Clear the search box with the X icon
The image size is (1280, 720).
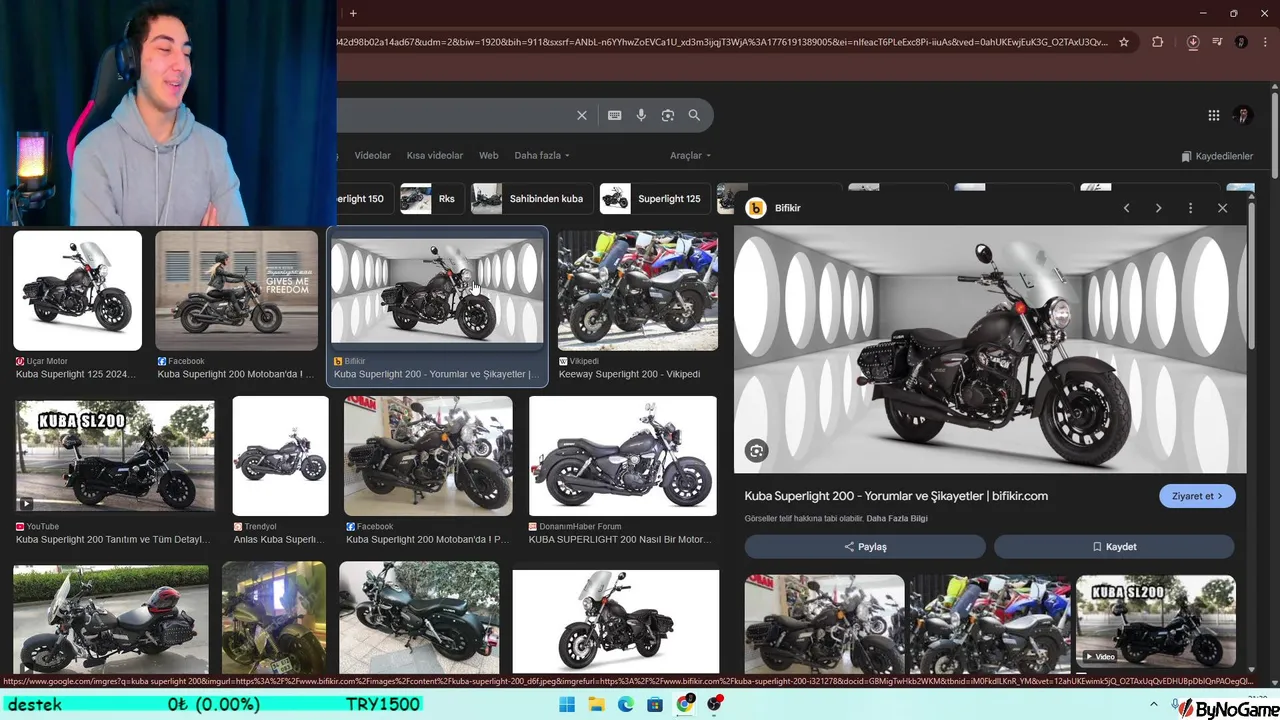coord(582,115)
